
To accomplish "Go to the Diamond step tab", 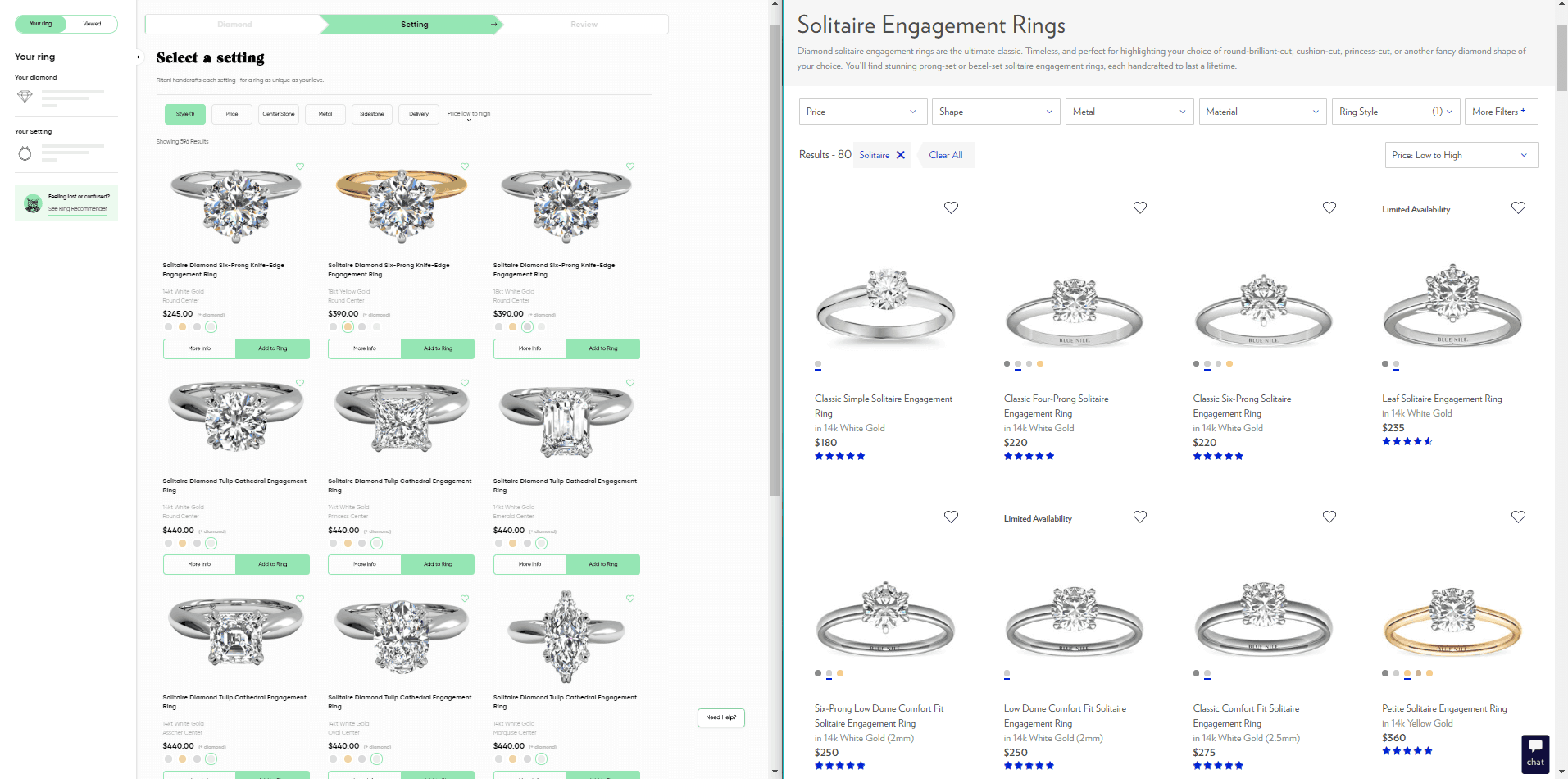I will point(235,25).
